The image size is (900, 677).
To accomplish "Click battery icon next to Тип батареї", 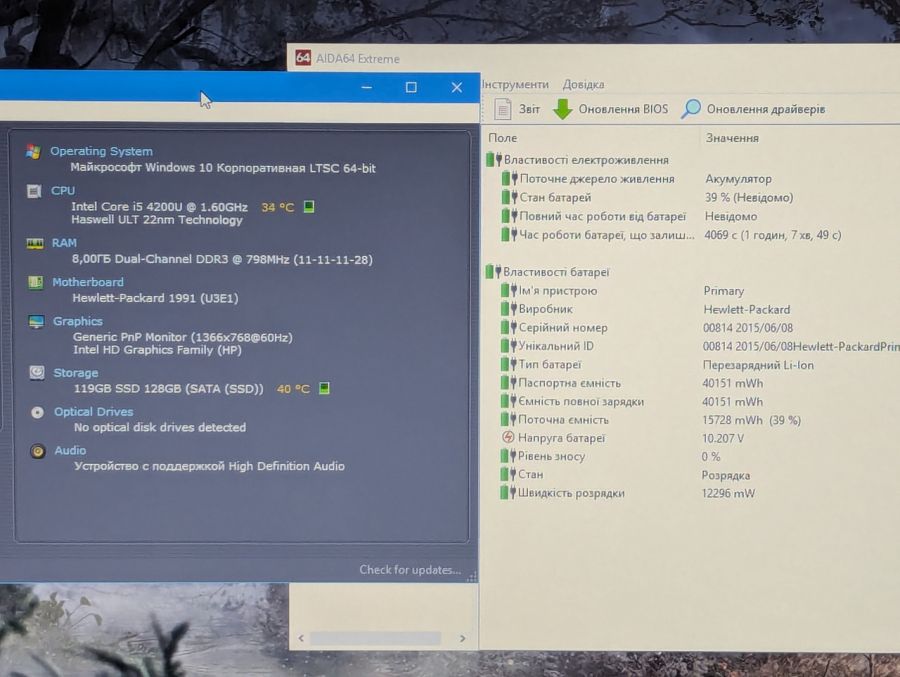I will point(509,364).
